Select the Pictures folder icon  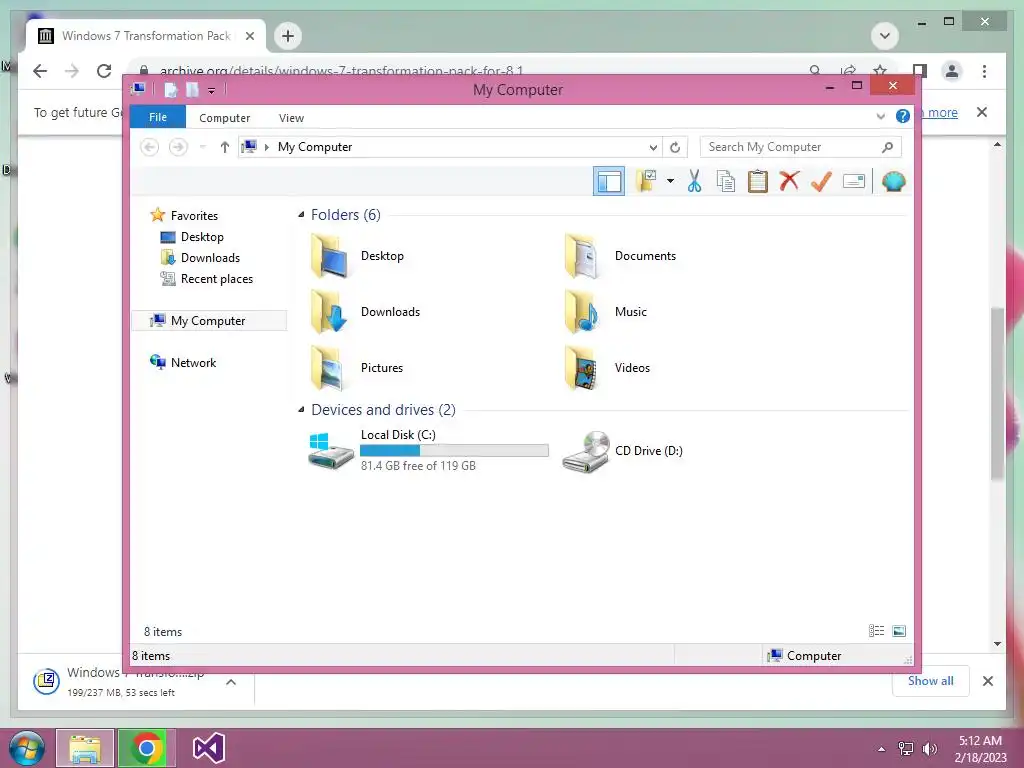pyautogui.click(x=329, y=368)
